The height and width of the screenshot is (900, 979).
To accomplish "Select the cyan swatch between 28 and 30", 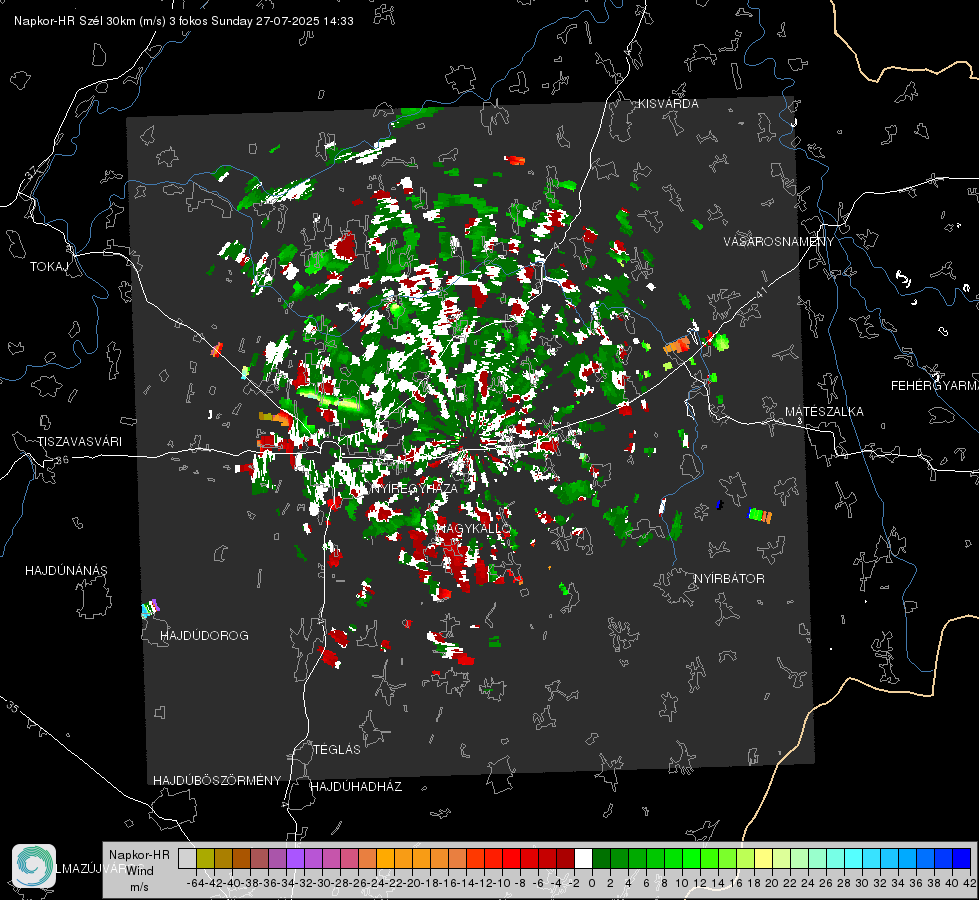I will coord(854,858).
